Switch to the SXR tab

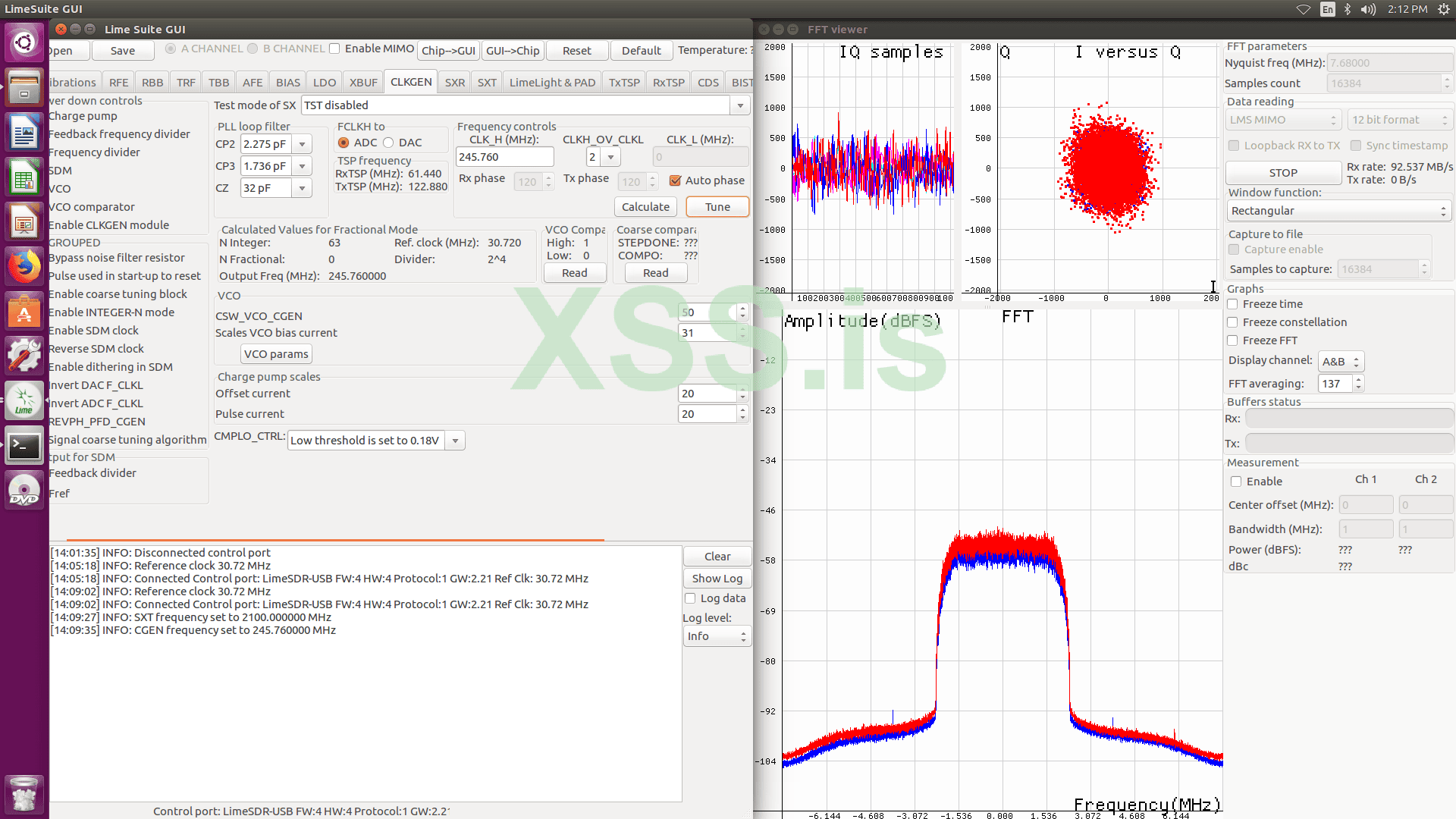tap(455, 83)
